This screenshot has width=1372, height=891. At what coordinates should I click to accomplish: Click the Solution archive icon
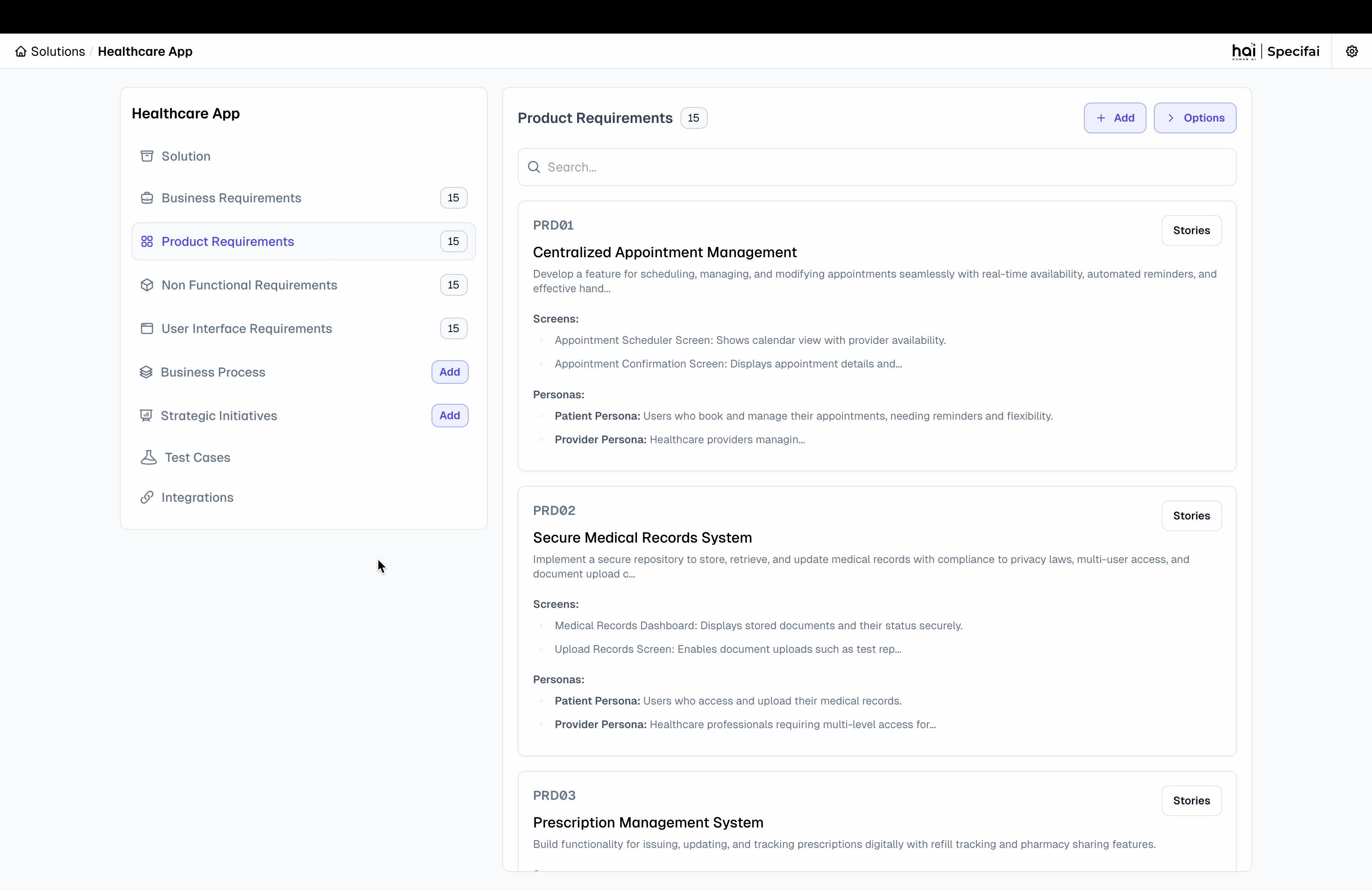coord(147,156)
